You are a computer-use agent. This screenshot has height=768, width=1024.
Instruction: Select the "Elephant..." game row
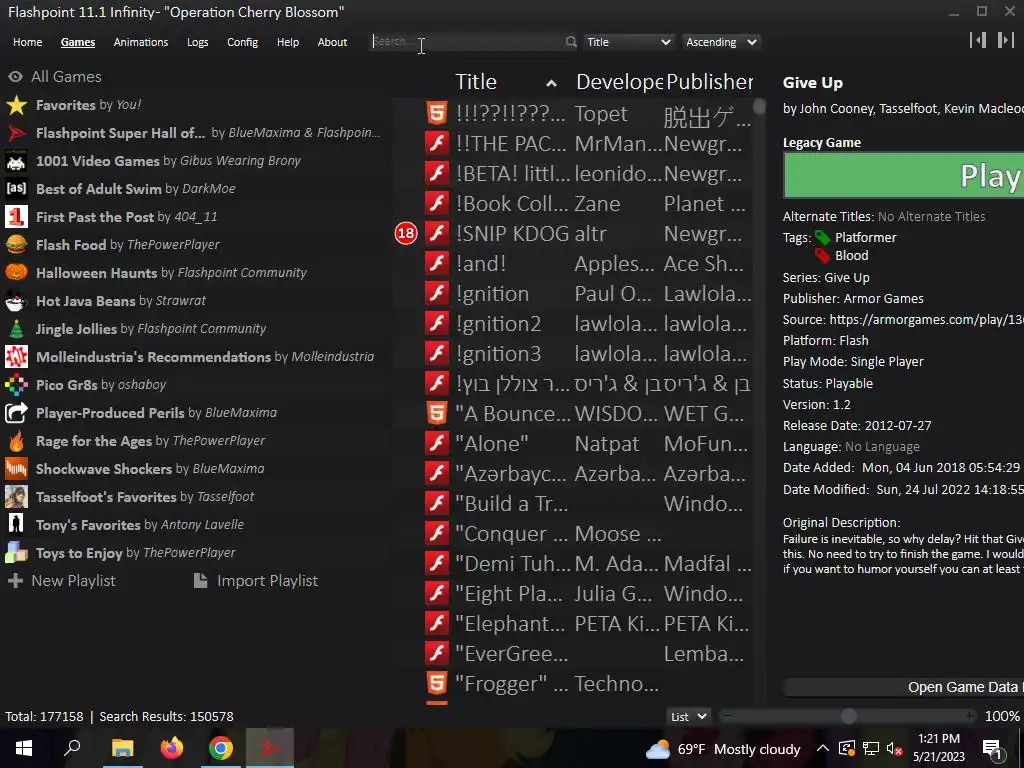pos(573,624)
